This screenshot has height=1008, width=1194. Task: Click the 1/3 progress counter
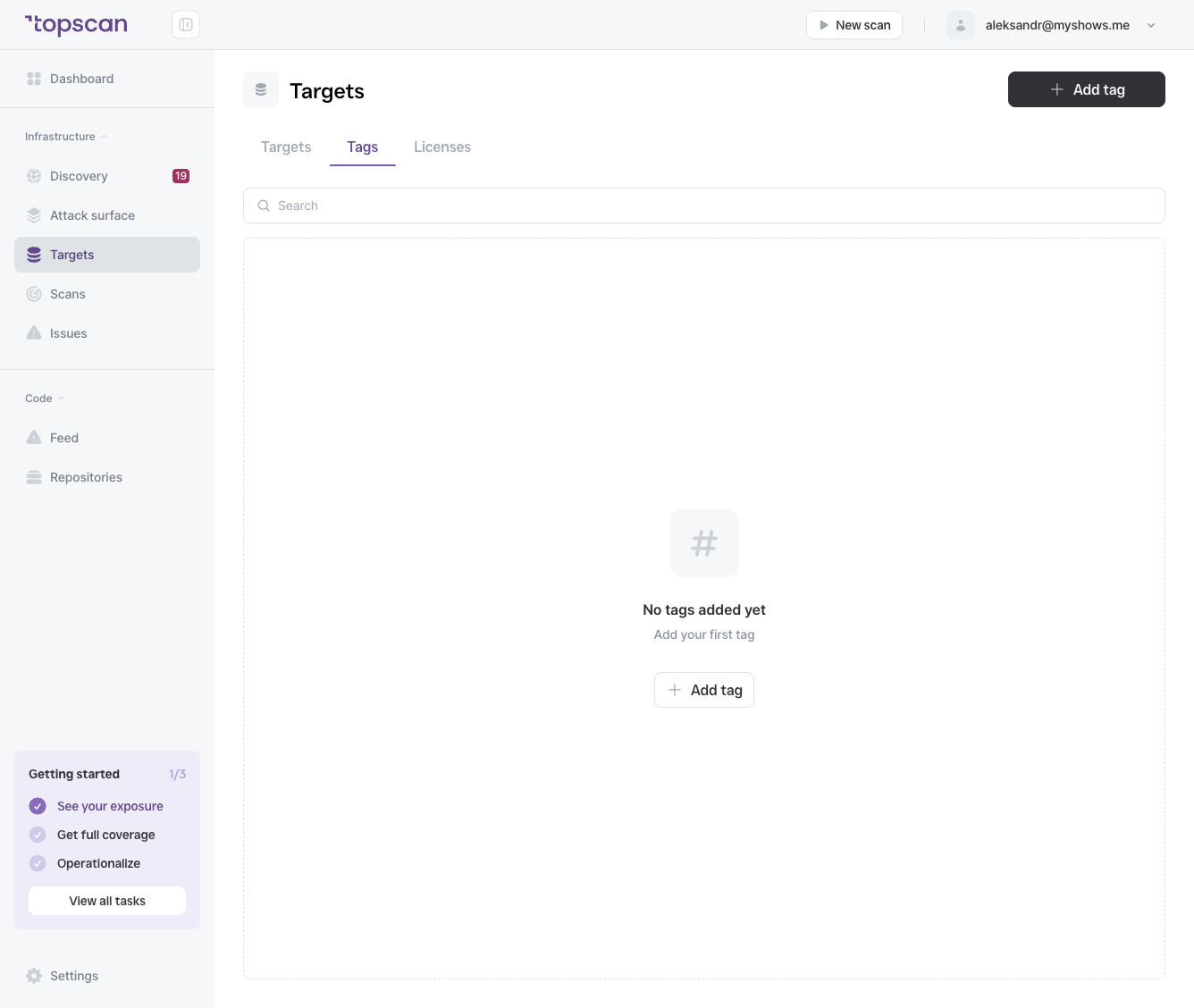177,774
